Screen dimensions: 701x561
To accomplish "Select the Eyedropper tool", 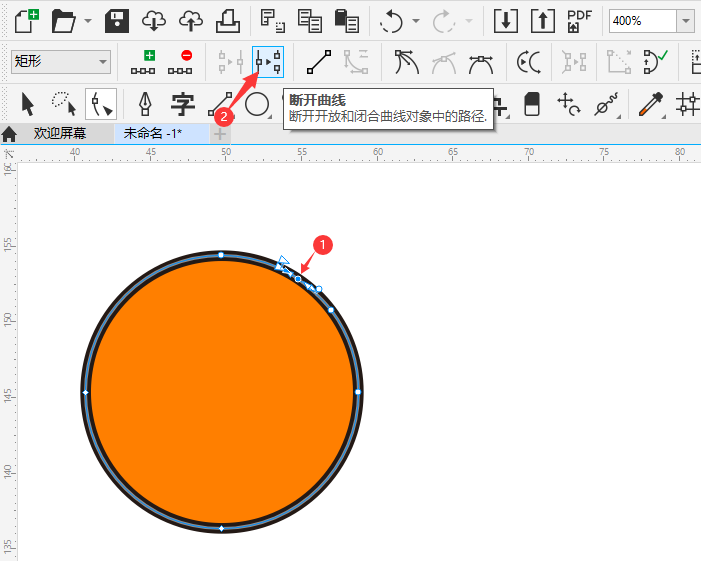I will (x=650, y=104).
